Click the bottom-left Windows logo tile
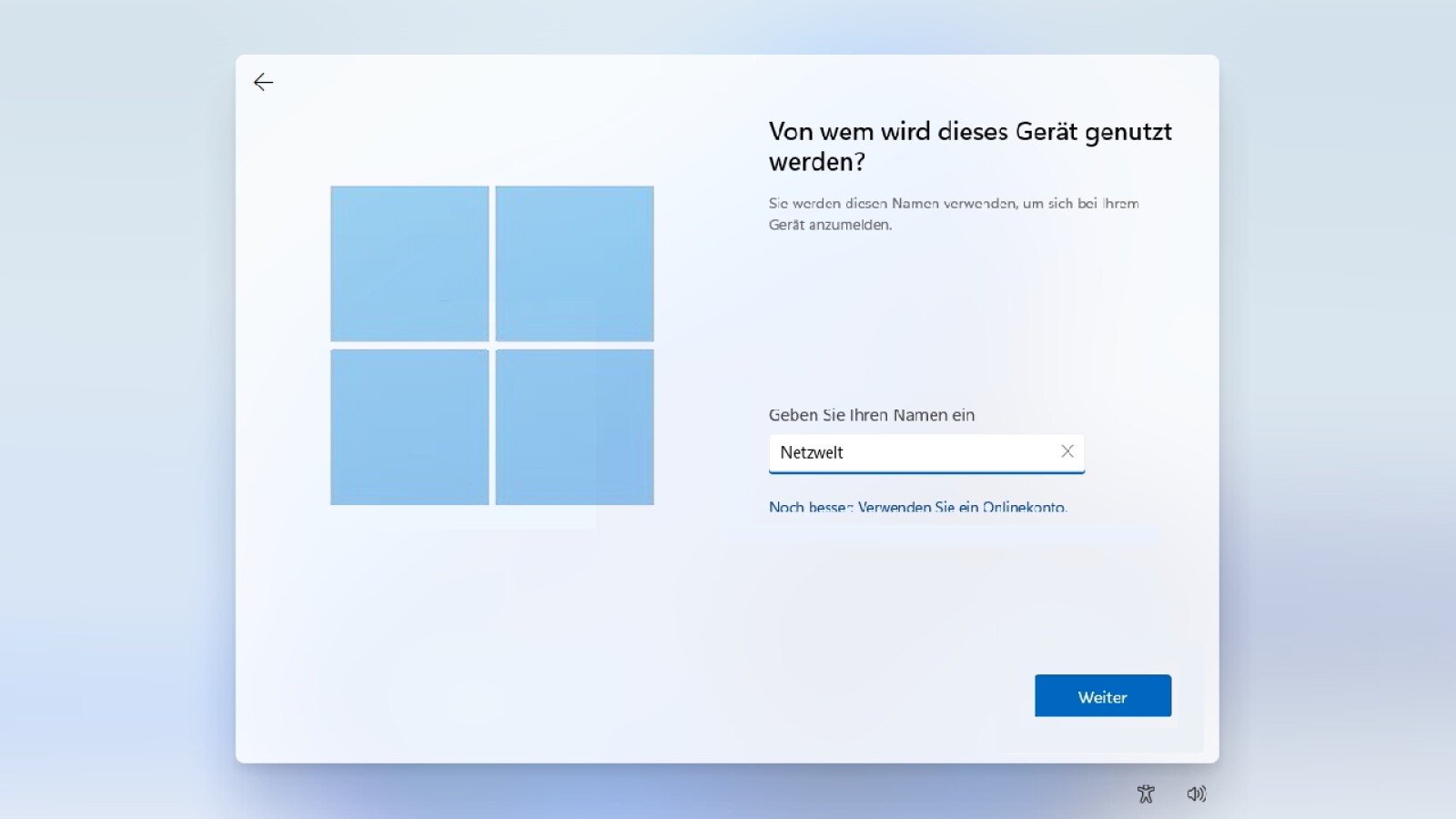 (409, 427)
